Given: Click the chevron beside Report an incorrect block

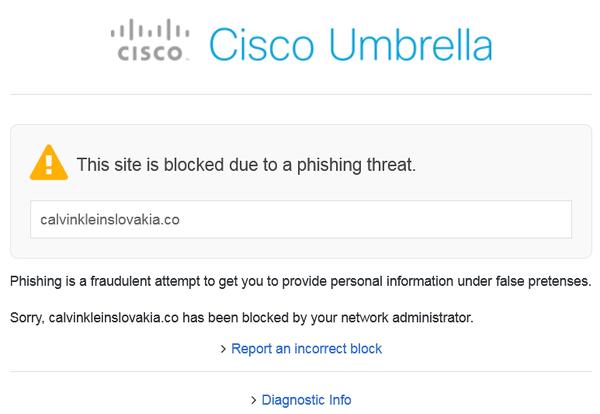Looking at the screenshot, I should (223, 350).
